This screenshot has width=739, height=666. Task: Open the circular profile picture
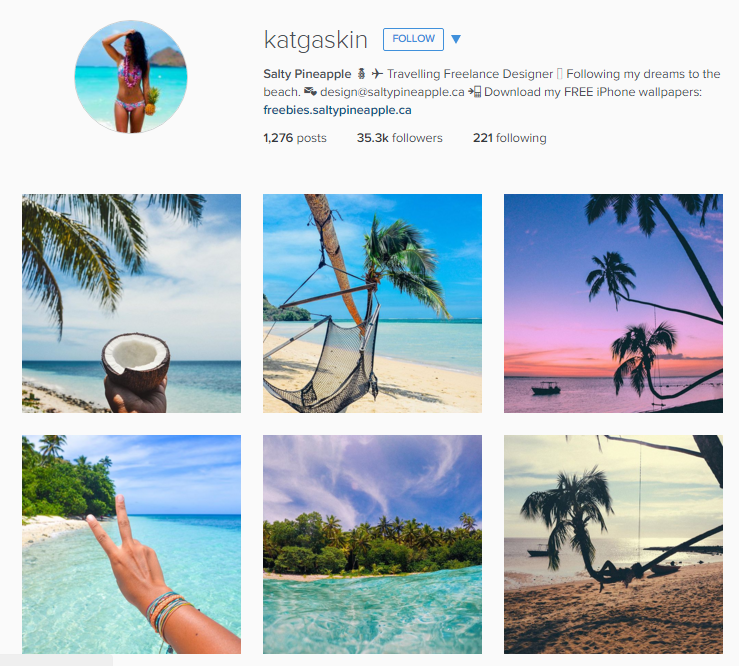pos(131,77)
